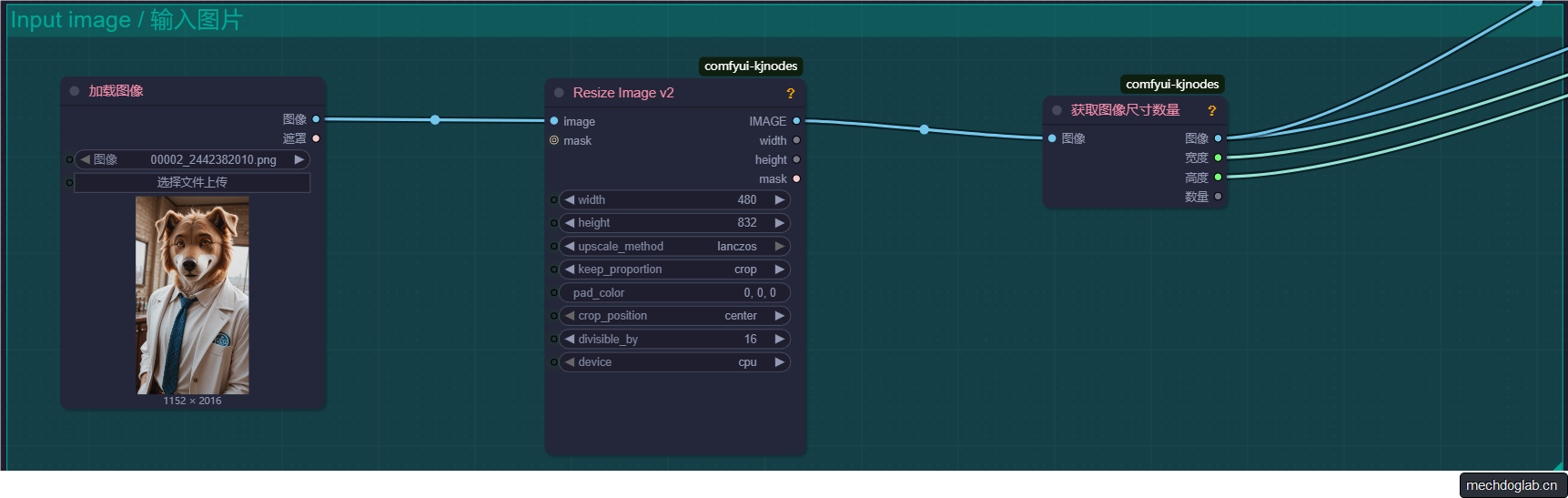Select next image with right arrow on filename

pos(298,160)
